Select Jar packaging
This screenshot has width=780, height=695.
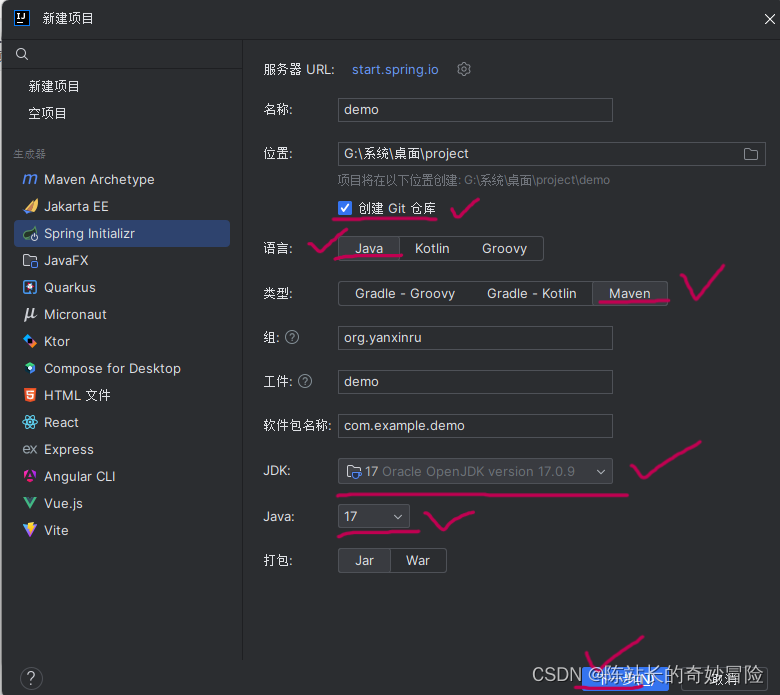(364, 561)
